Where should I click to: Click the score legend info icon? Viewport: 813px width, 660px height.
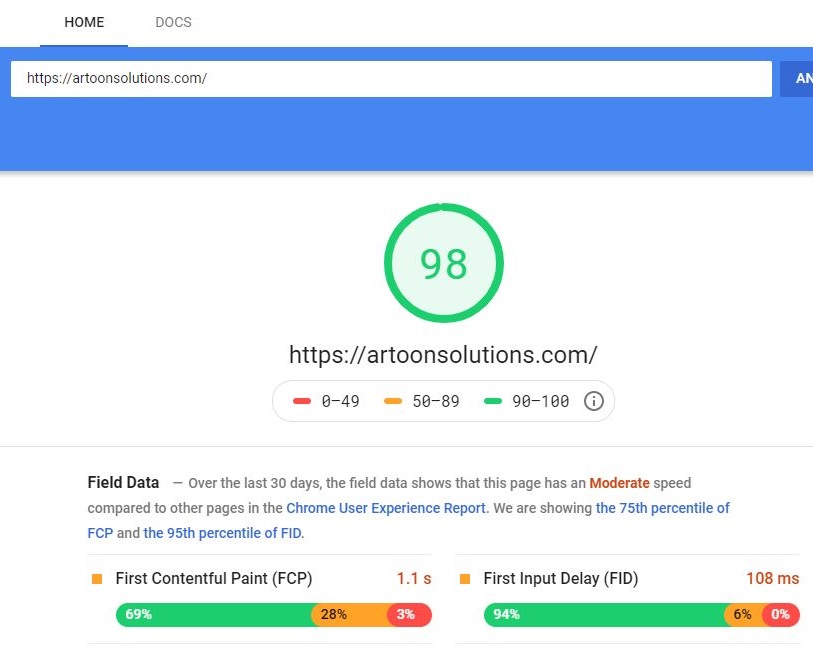(x=594, y=401)
